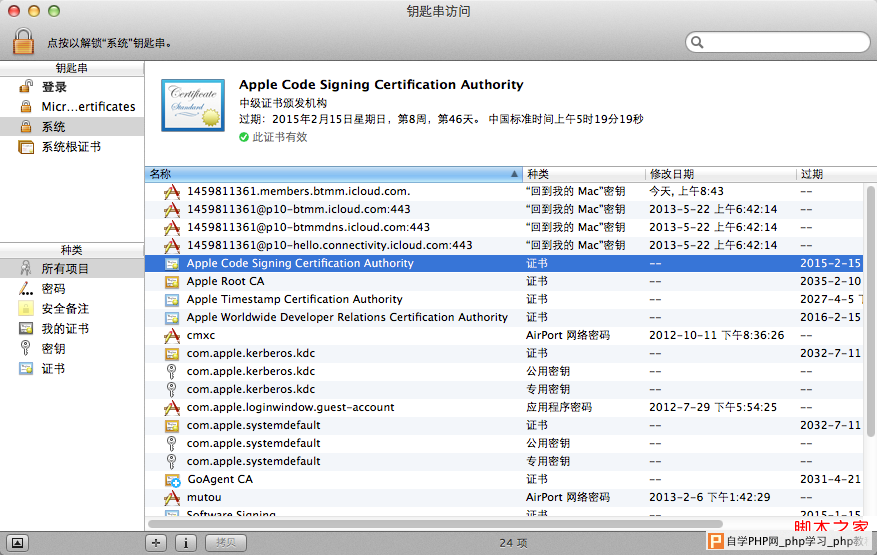Select Apple Code Signing Certification Authority row
Viewport: 877px width, 555px height.
point(503,263)
